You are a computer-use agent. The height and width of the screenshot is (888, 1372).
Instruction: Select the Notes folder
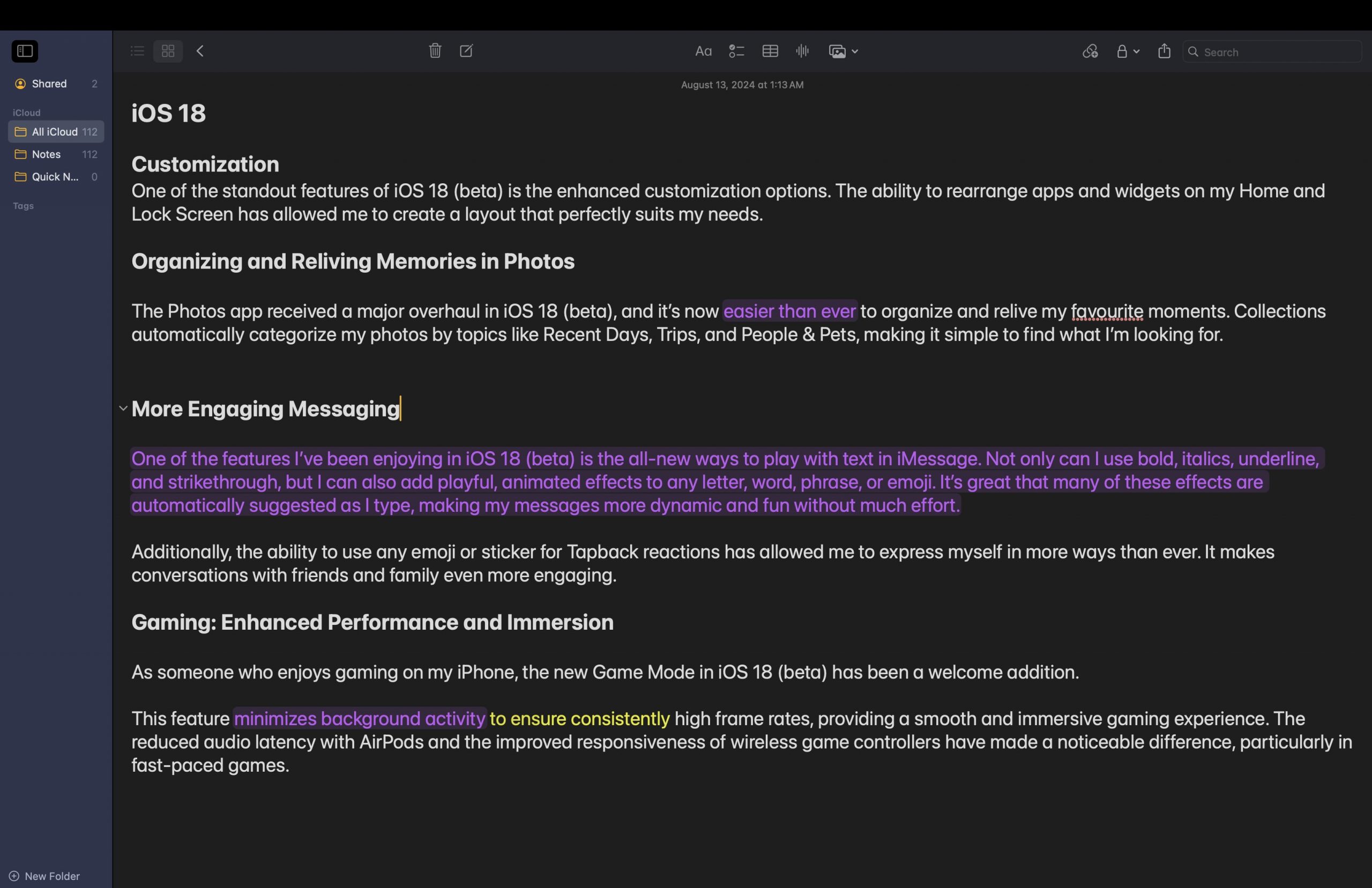point(56,154)
